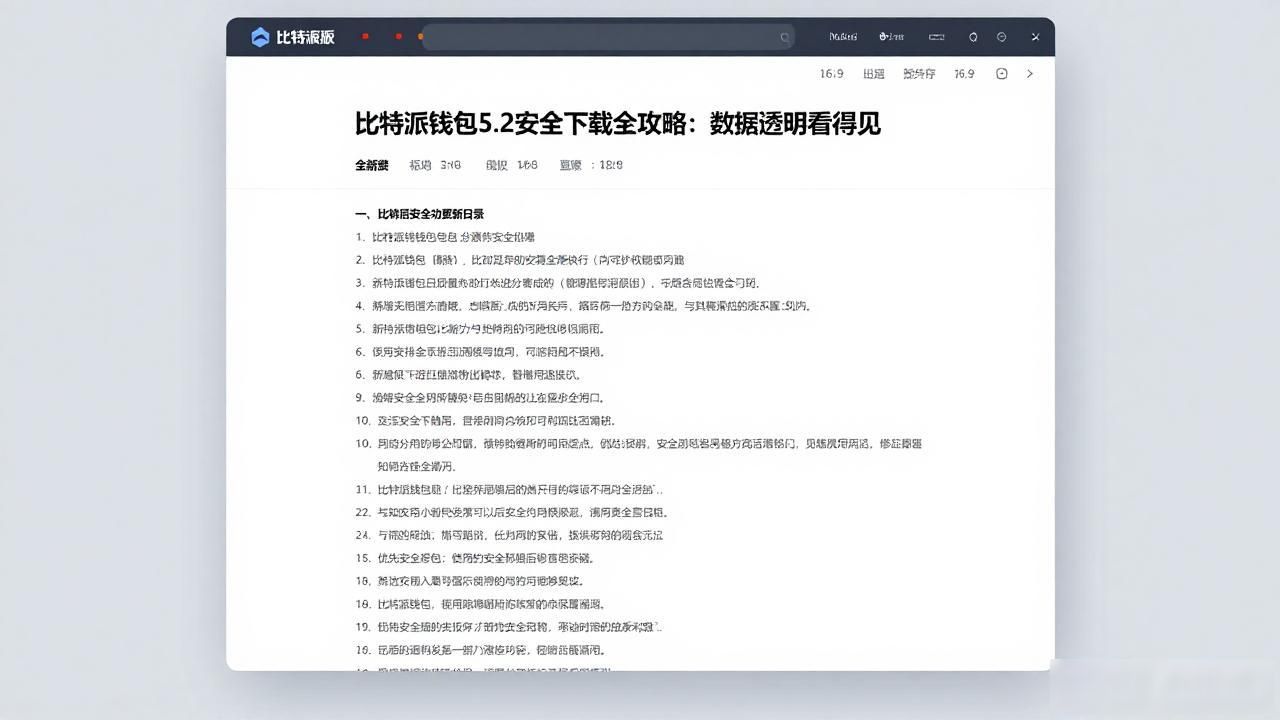This screenshot has height=720, width=1280.
Task: Expand with the right chevron arrow in toolbar
Action: coord(1030,74)
